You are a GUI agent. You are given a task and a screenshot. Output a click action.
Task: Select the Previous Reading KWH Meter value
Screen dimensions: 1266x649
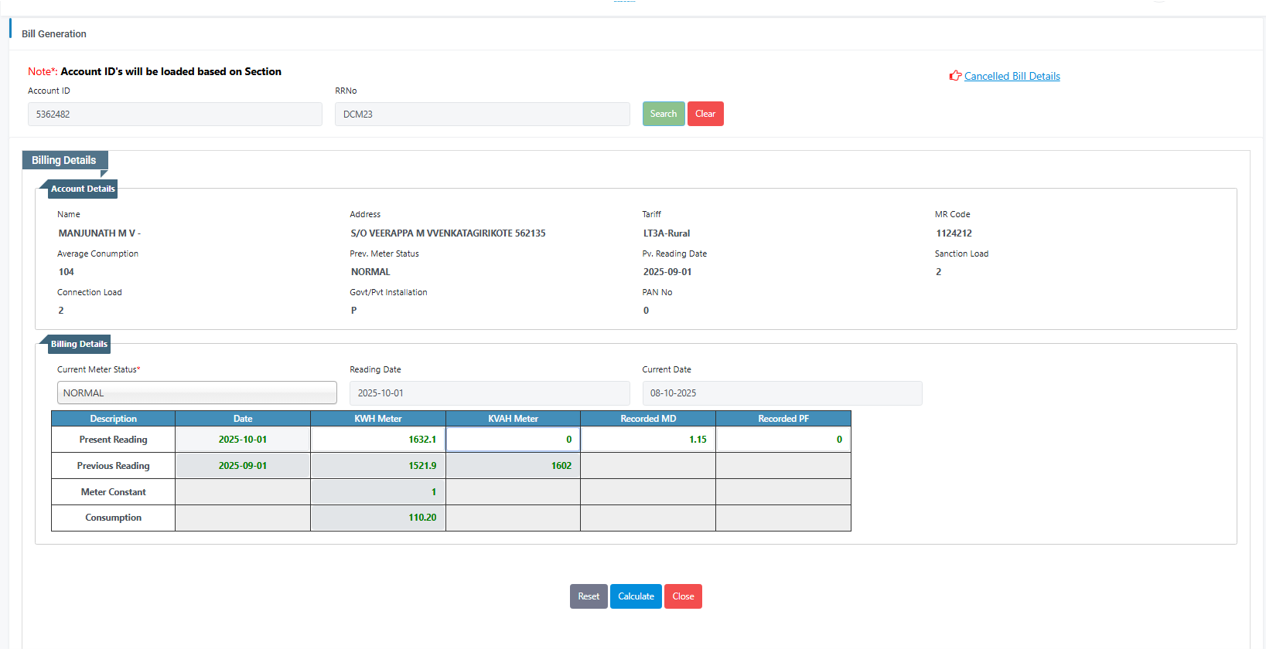pos(378,466)
